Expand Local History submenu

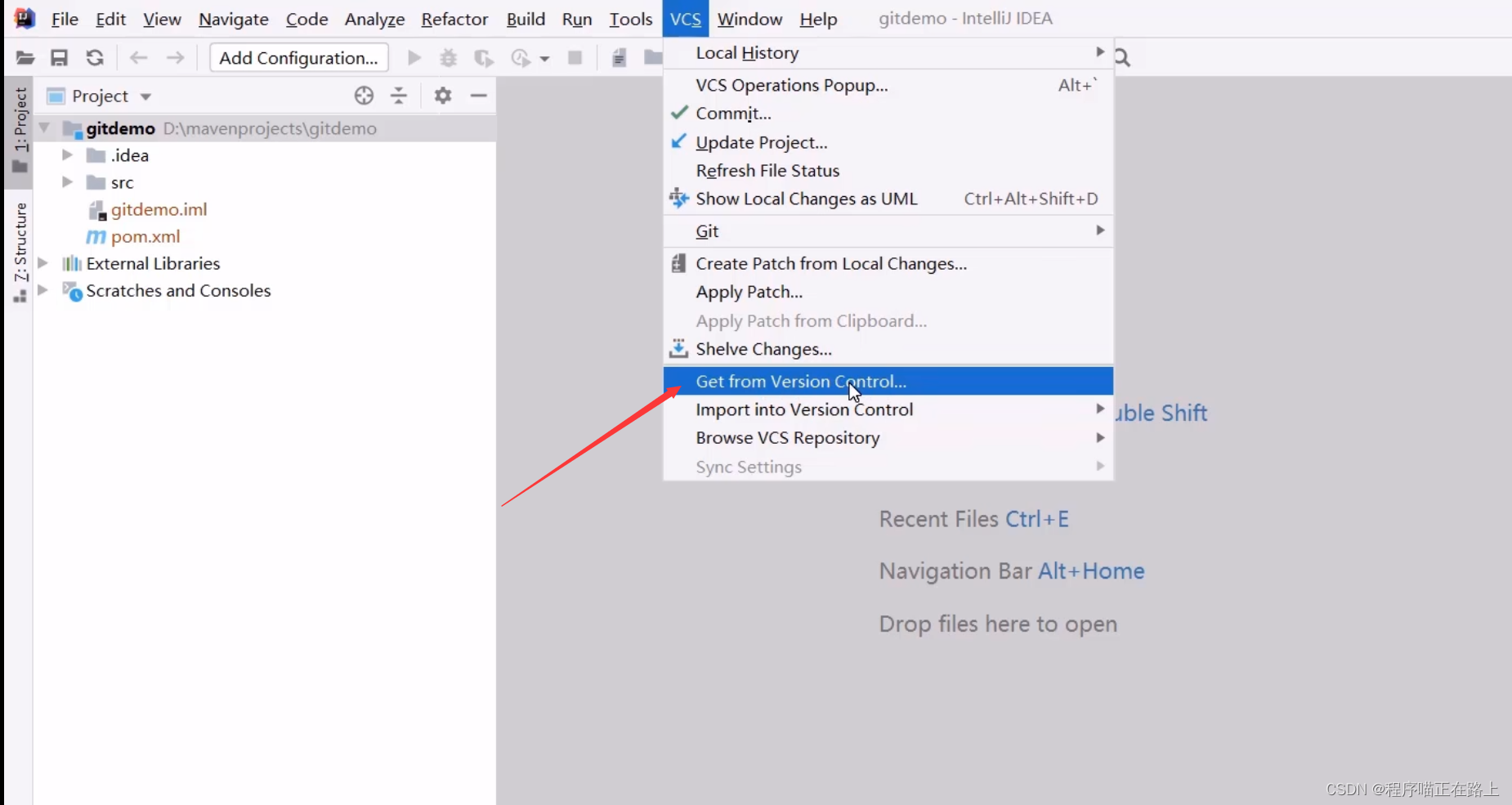click(888, 53)
